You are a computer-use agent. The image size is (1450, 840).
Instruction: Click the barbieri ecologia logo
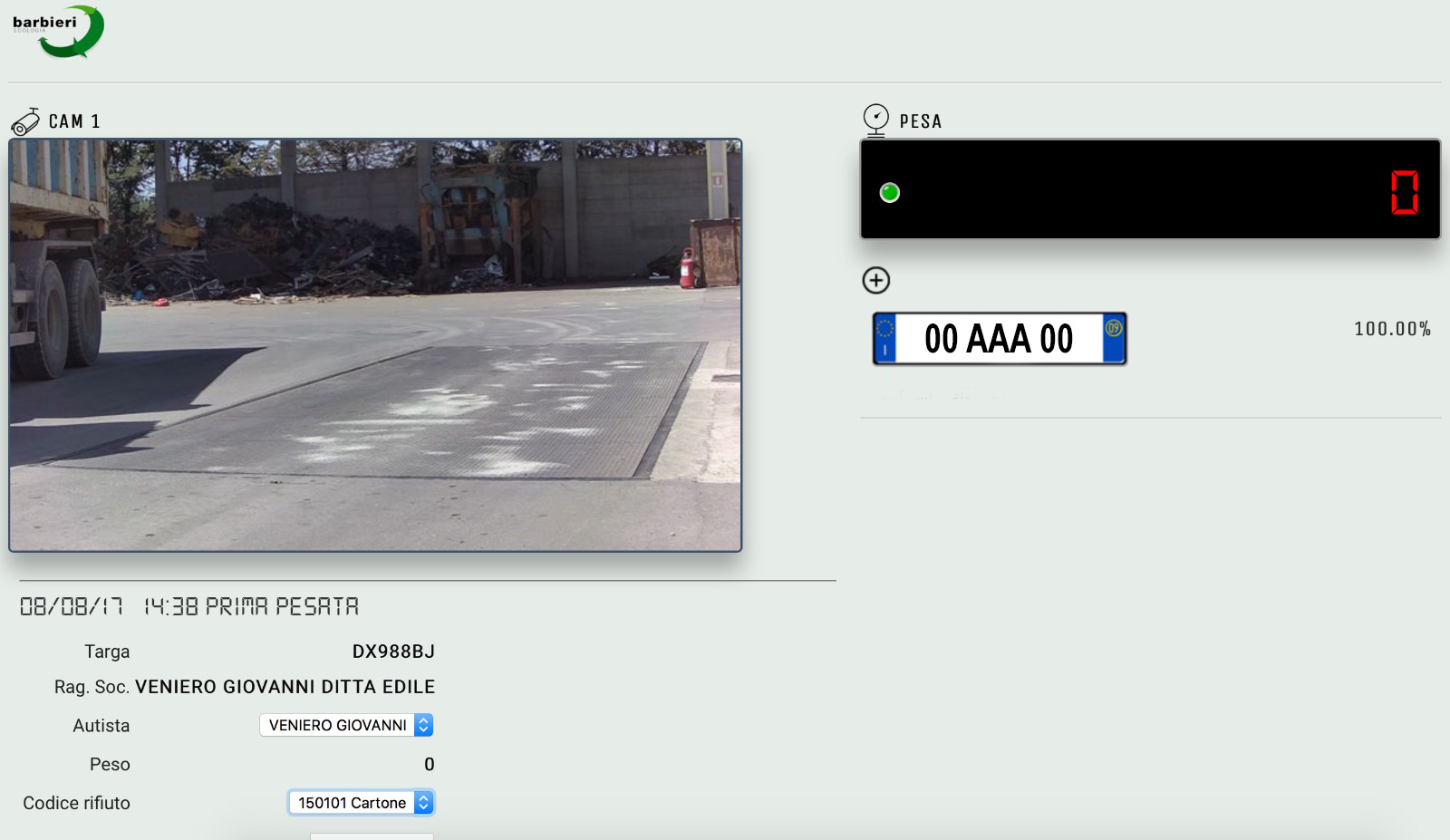[x=58, y=32]
